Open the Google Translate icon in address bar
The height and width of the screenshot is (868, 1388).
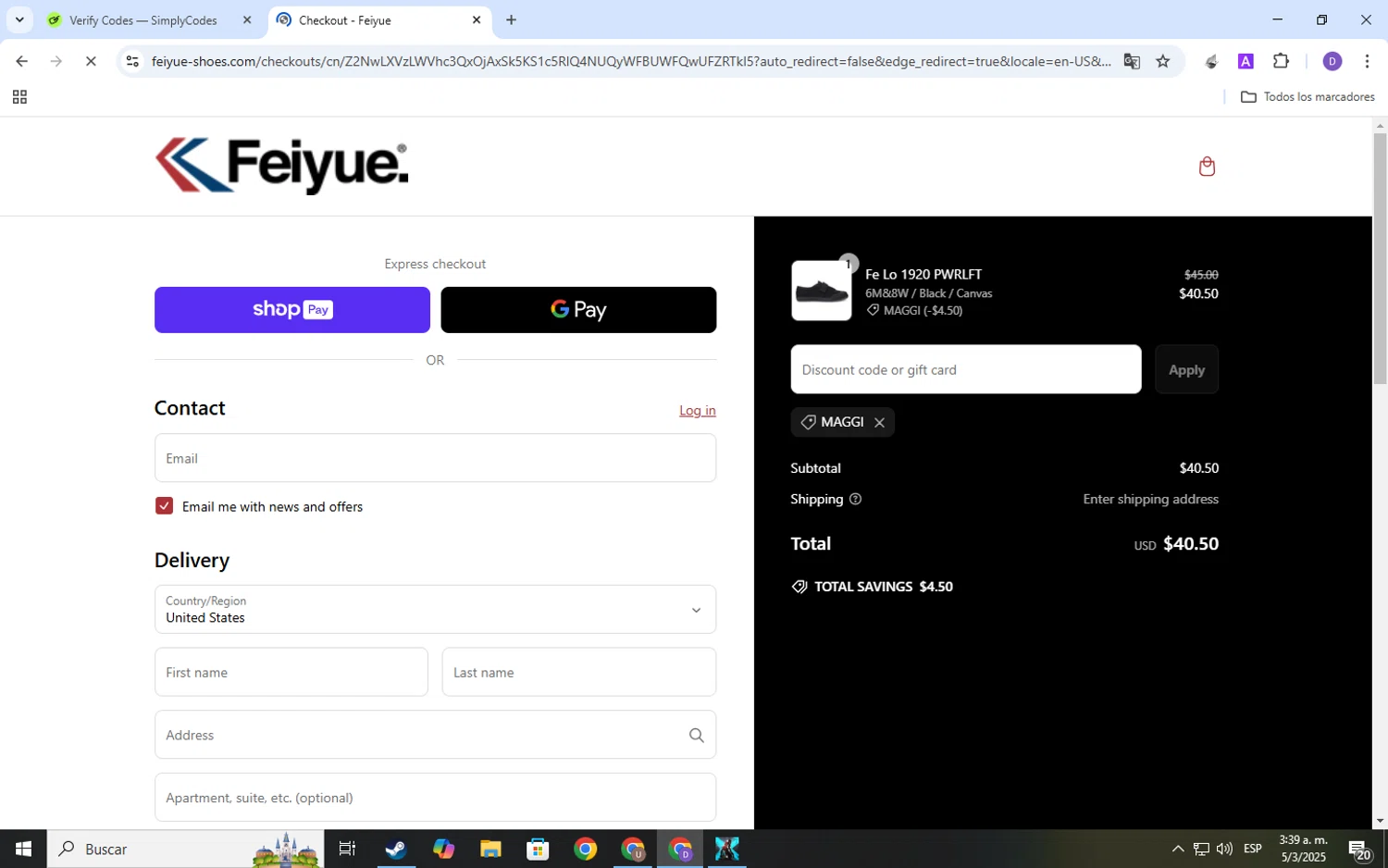[1132, 61]
